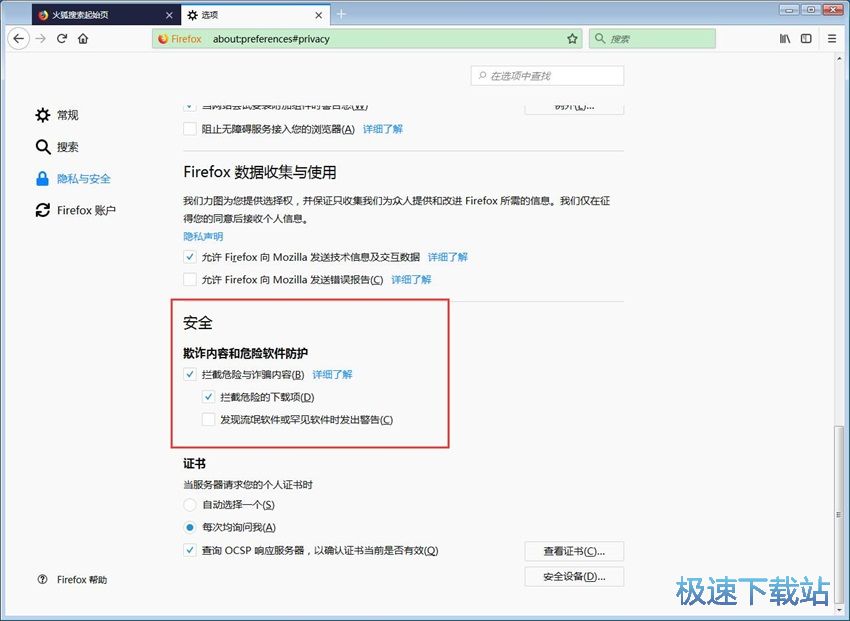Screen dimensions: 850x621
Task: Open 隐私声明 link
Action: click(203, 236)
